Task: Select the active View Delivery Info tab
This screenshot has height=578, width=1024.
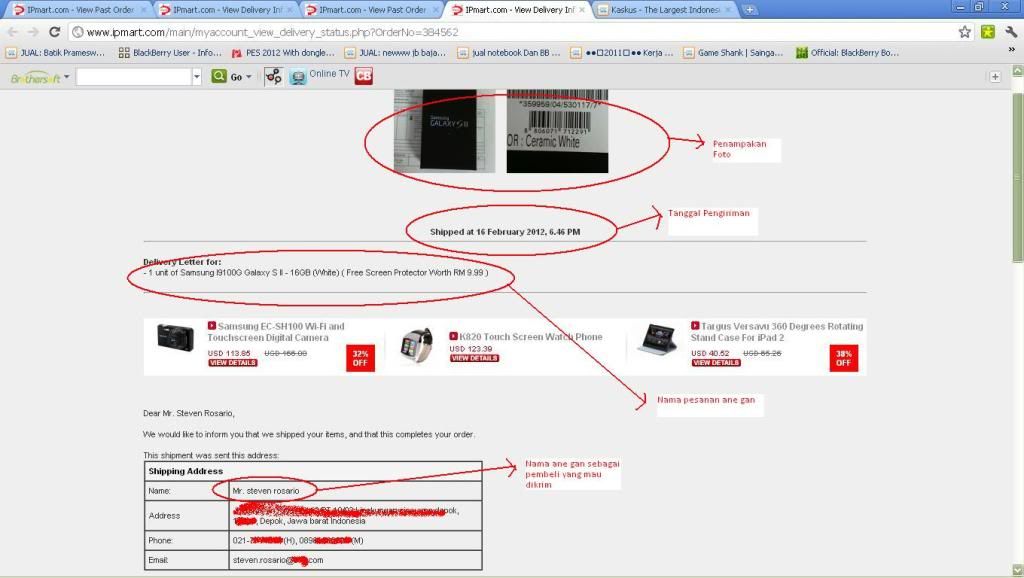Action: pyautogui.click(x=519, y=10)
